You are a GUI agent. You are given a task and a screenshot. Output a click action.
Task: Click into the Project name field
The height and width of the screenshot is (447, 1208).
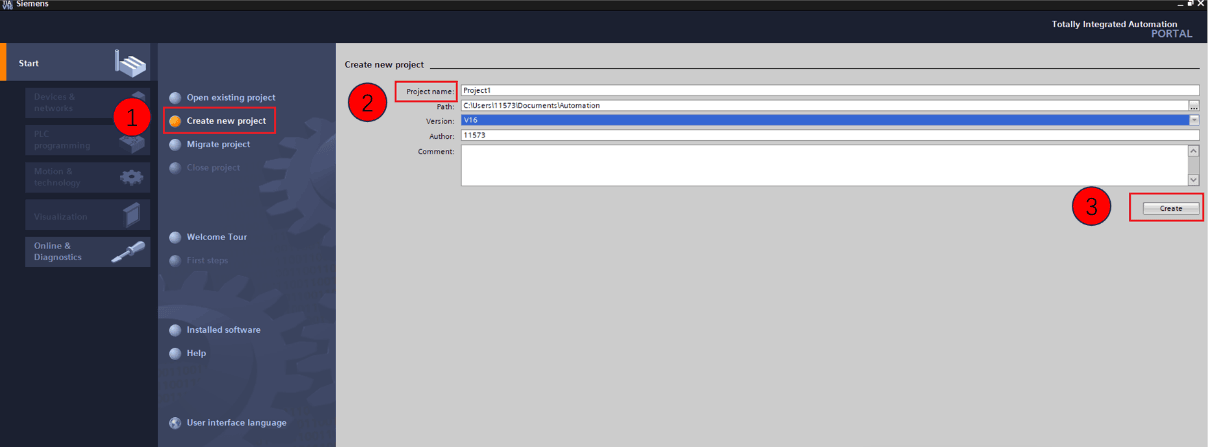coord(829,90)
